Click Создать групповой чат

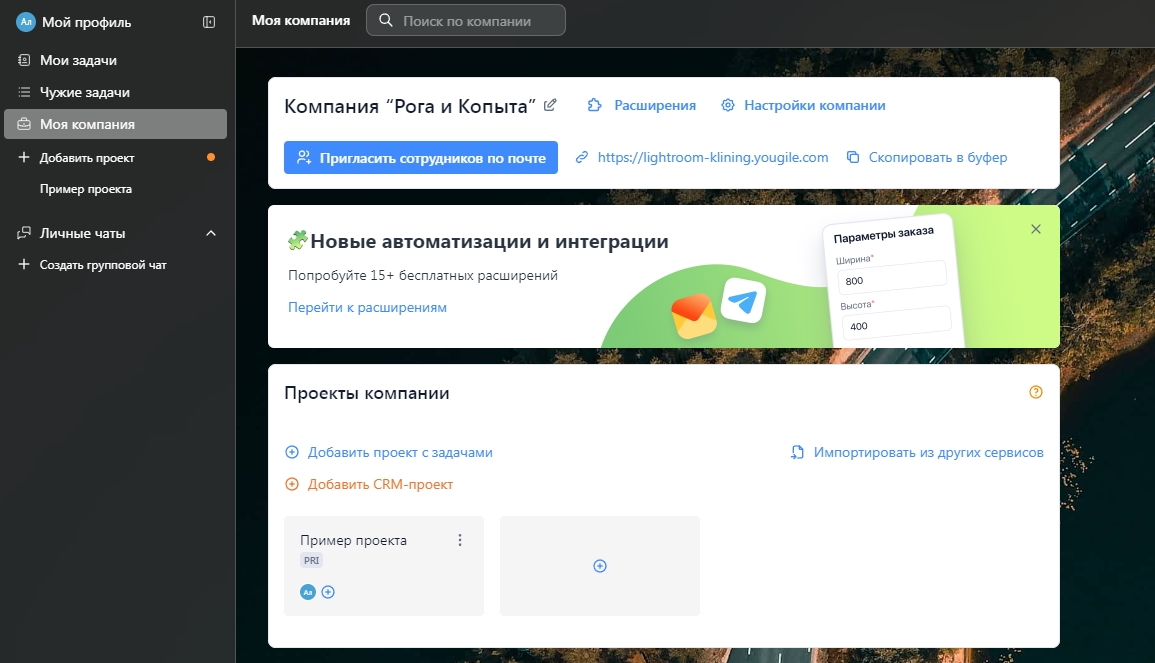click(x=103, y=264)
